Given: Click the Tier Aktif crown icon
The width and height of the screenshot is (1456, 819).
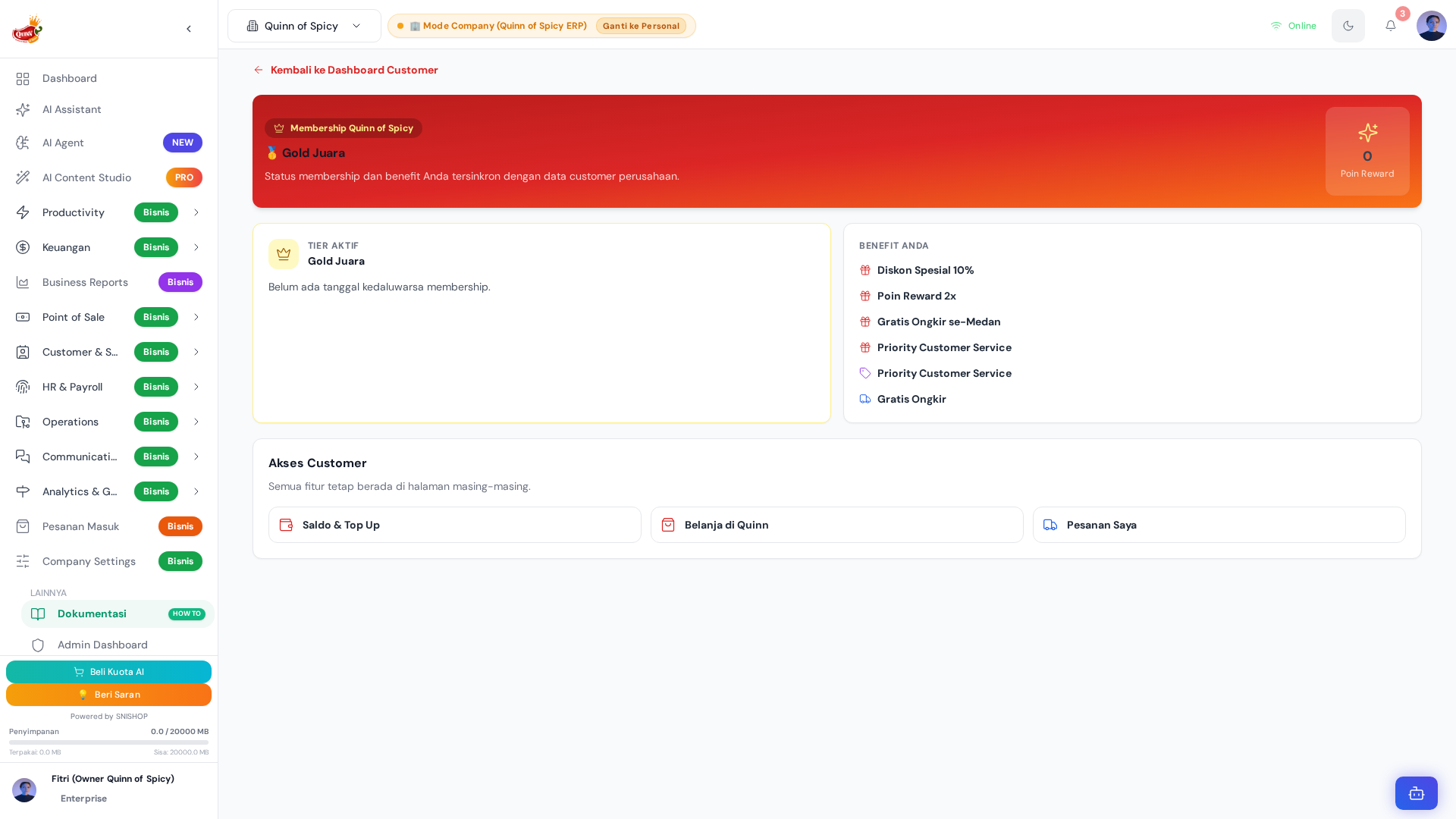Looking at the screenshot, I should click(284, 254).
